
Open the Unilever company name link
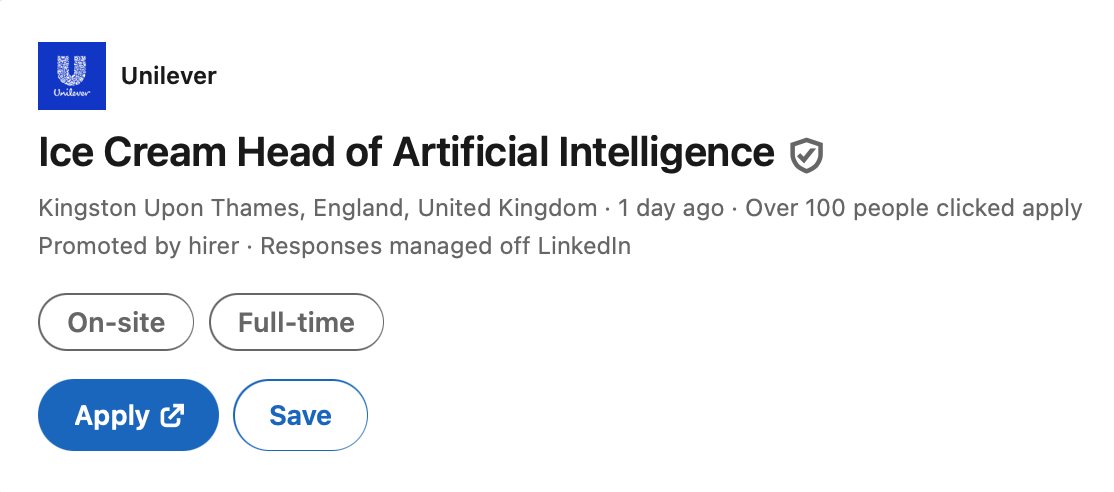point(168,76)
